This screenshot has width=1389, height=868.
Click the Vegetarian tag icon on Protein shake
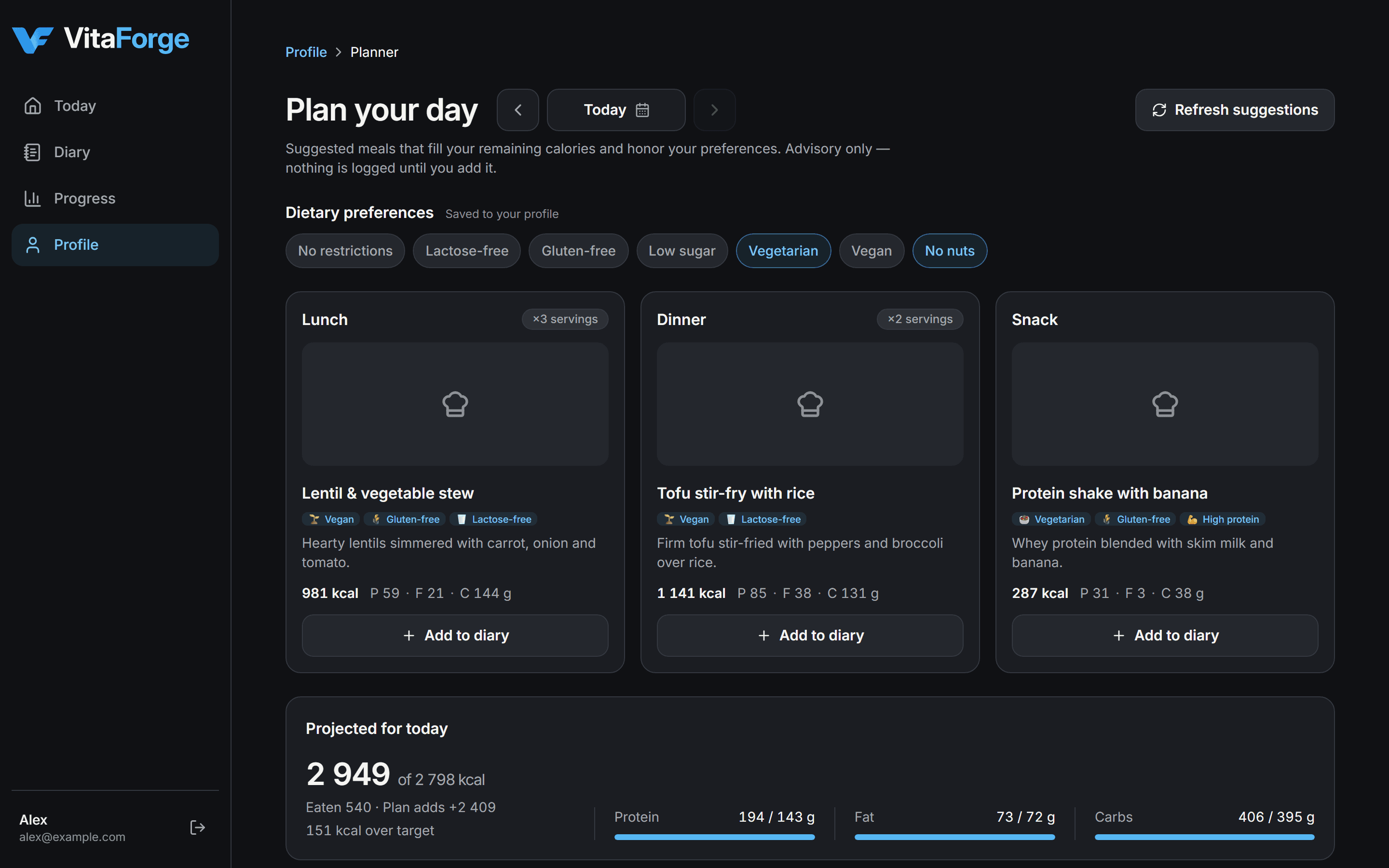coord(1024,519)
